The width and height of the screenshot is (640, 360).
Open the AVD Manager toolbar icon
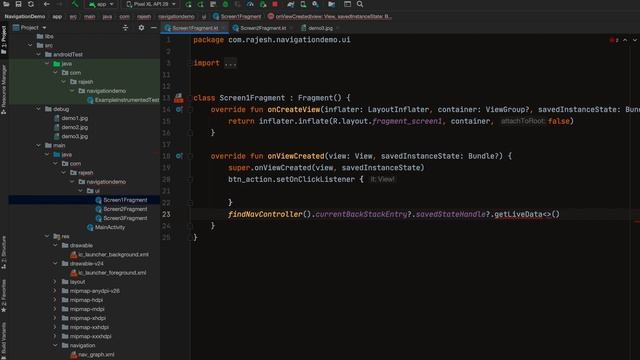tap(303, 4)
